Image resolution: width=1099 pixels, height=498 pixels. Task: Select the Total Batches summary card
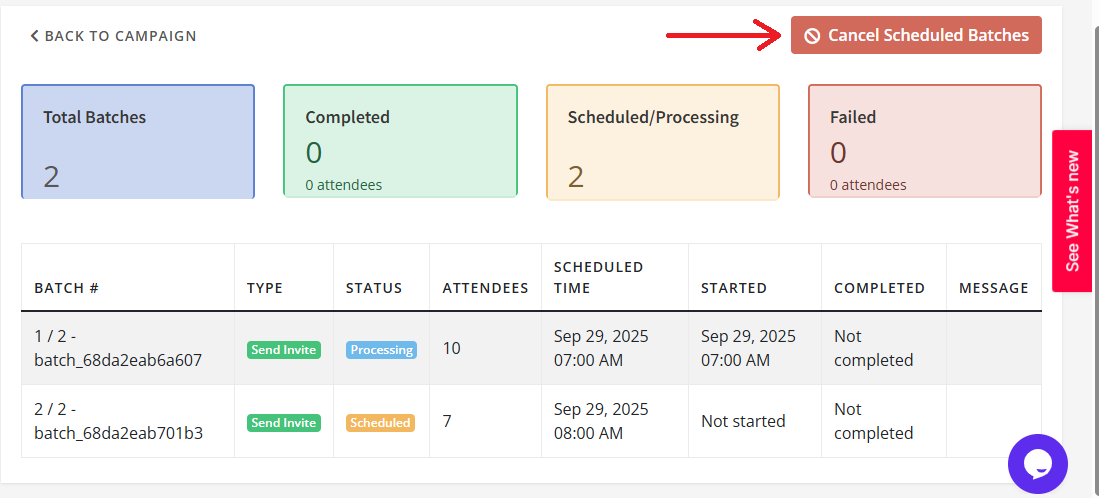pyautogui.click(x=138, y=141)
